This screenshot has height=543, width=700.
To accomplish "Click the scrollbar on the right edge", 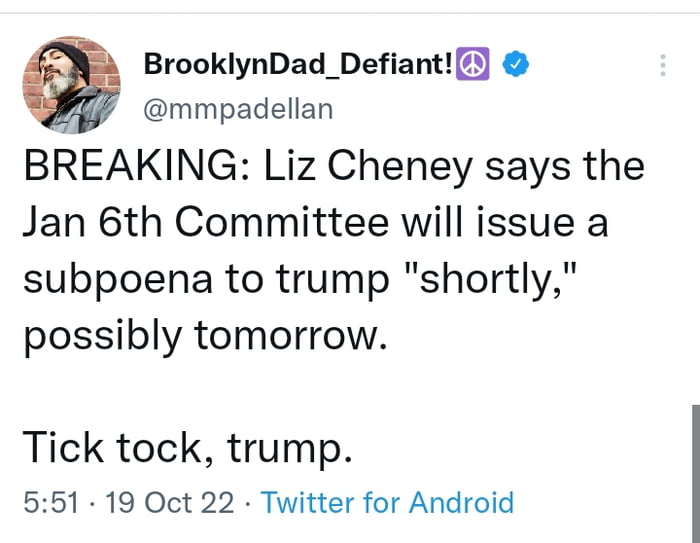I will coord(694,470).
